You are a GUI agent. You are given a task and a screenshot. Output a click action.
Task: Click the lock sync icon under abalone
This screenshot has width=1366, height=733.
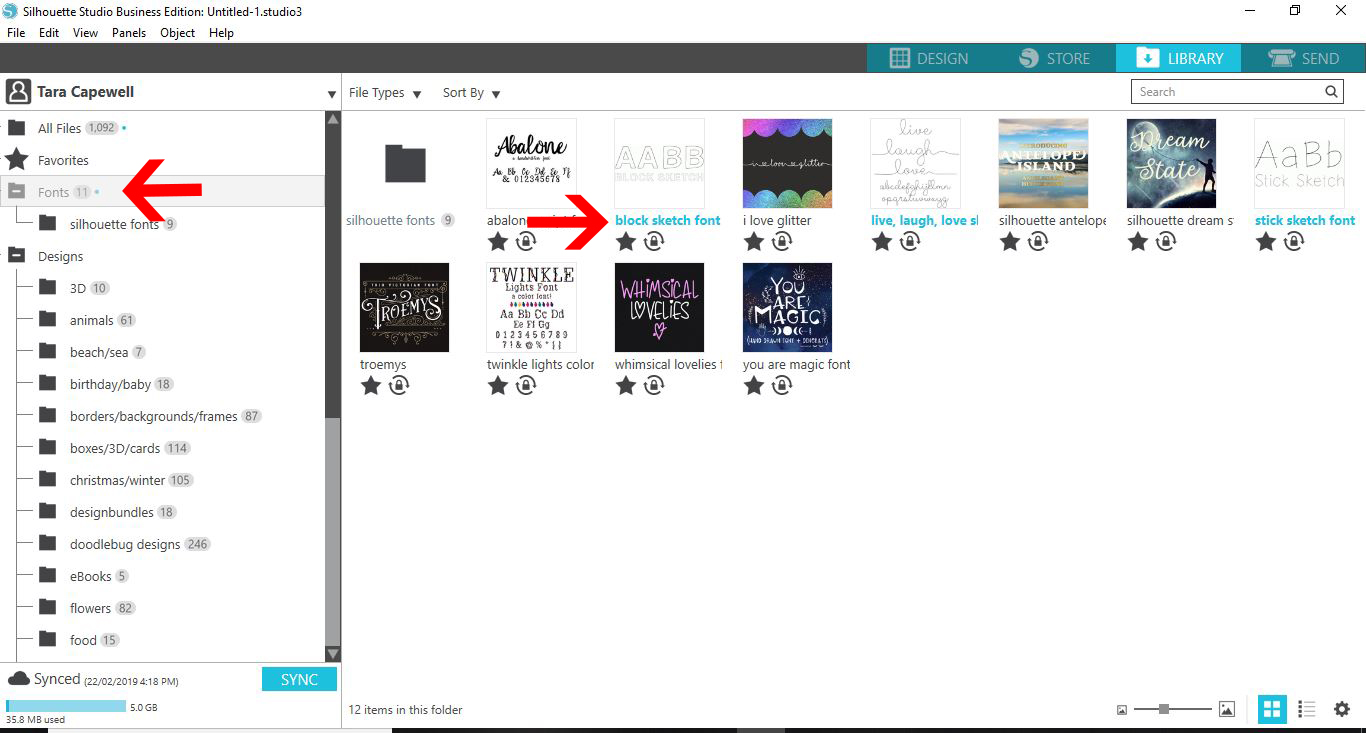(526, 241)
